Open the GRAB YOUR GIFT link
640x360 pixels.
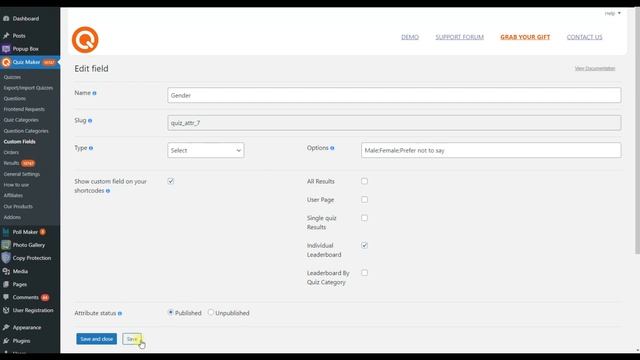coord(525,37)
